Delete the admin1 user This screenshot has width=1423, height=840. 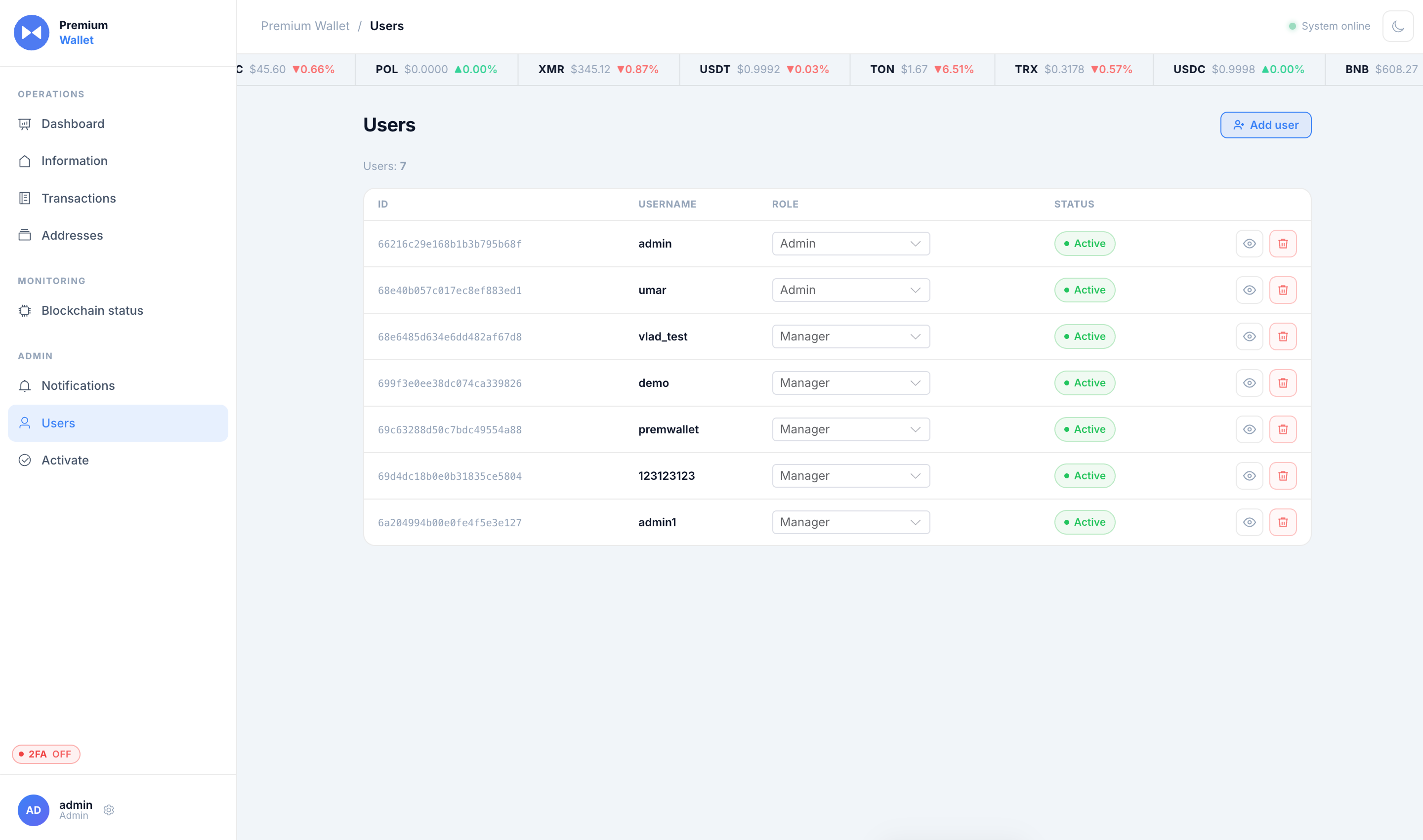tap(1283, 522)
